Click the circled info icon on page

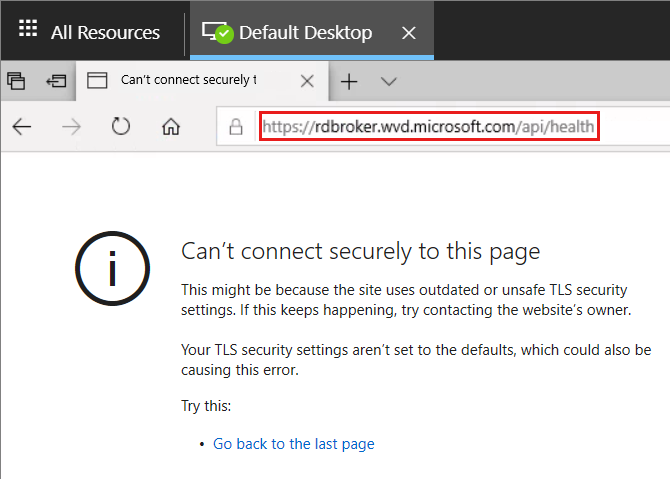(x=113, y=269)
